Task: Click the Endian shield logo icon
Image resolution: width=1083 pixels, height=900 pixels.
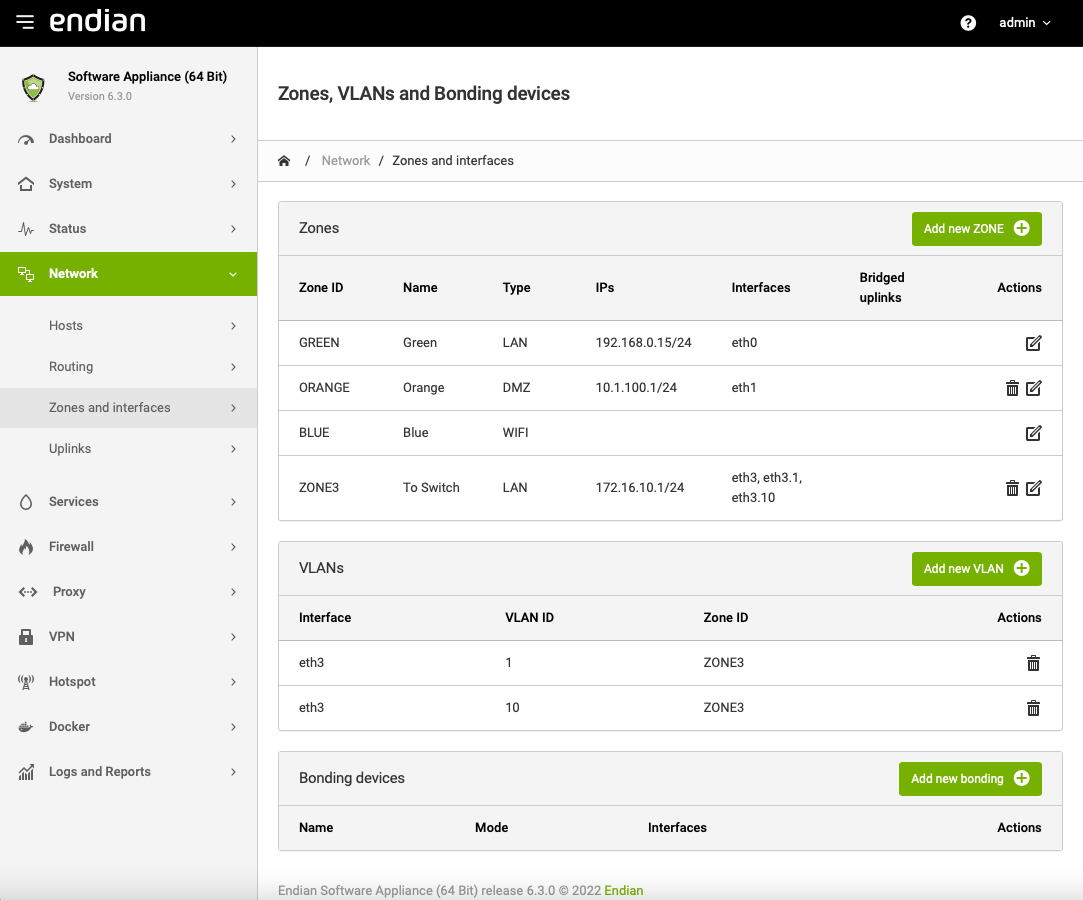Action: [33, 87]
